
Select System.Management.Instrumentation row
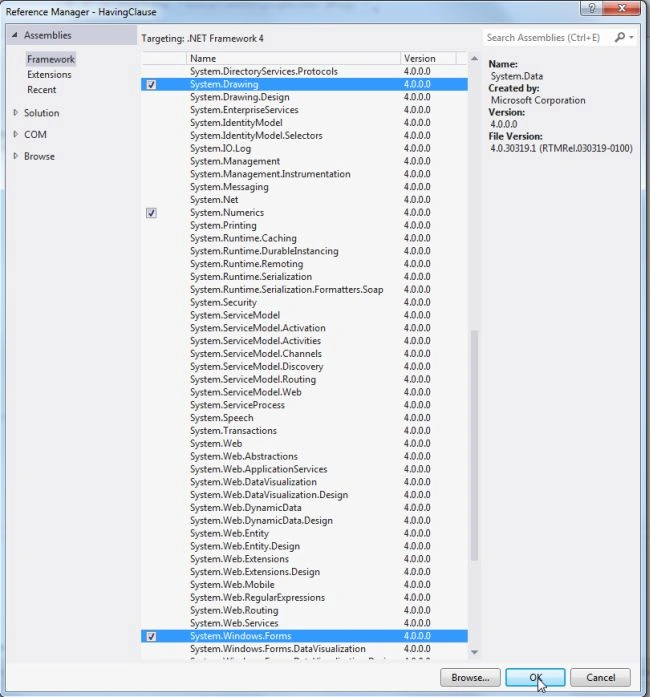[x=305, y=174]
